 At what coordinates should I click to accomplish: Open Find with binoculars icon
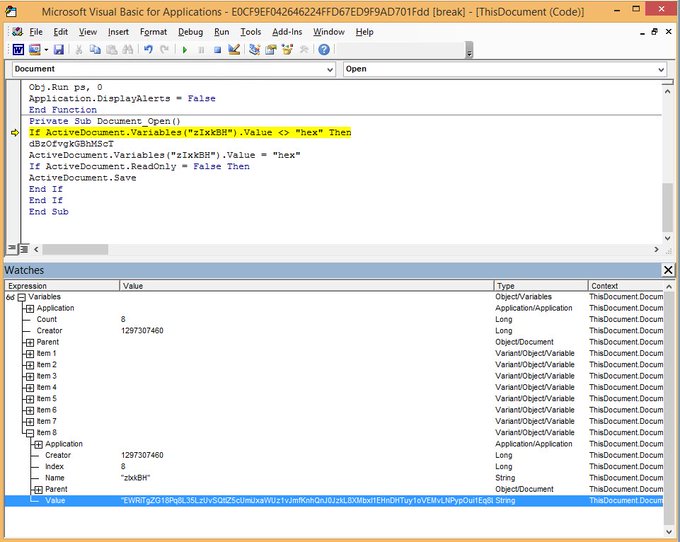[x=128, y=50]
